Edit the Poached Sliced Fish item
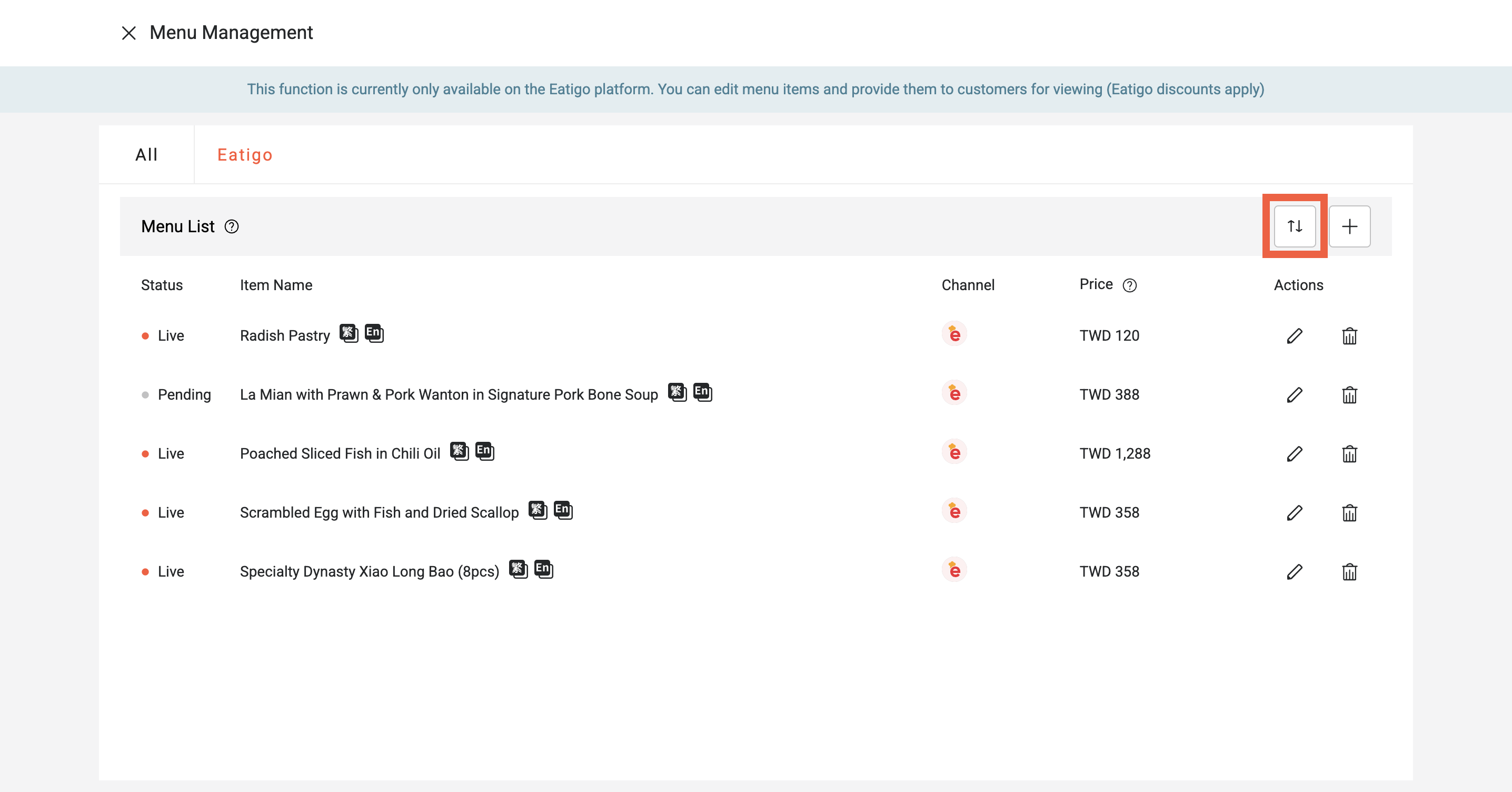This screenshot has width=1512, height=792. coord(1295,454)
